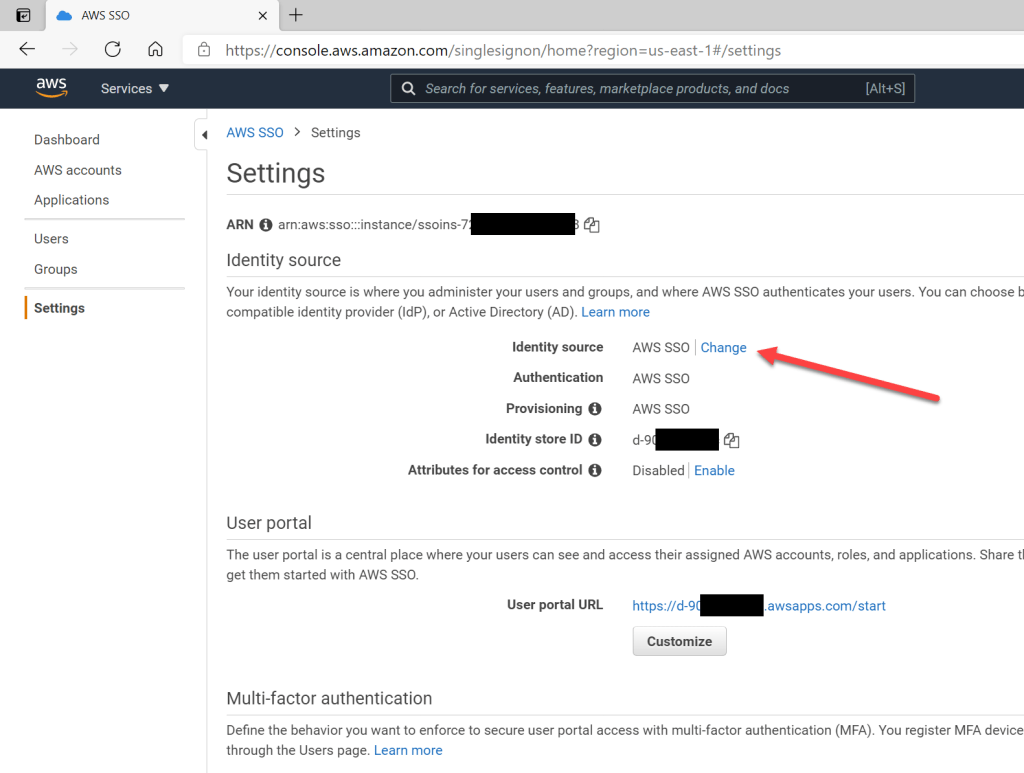Screen dimensions: 1024x773
Task: Open info icon beside Provisioning
Action: point(595,409)
